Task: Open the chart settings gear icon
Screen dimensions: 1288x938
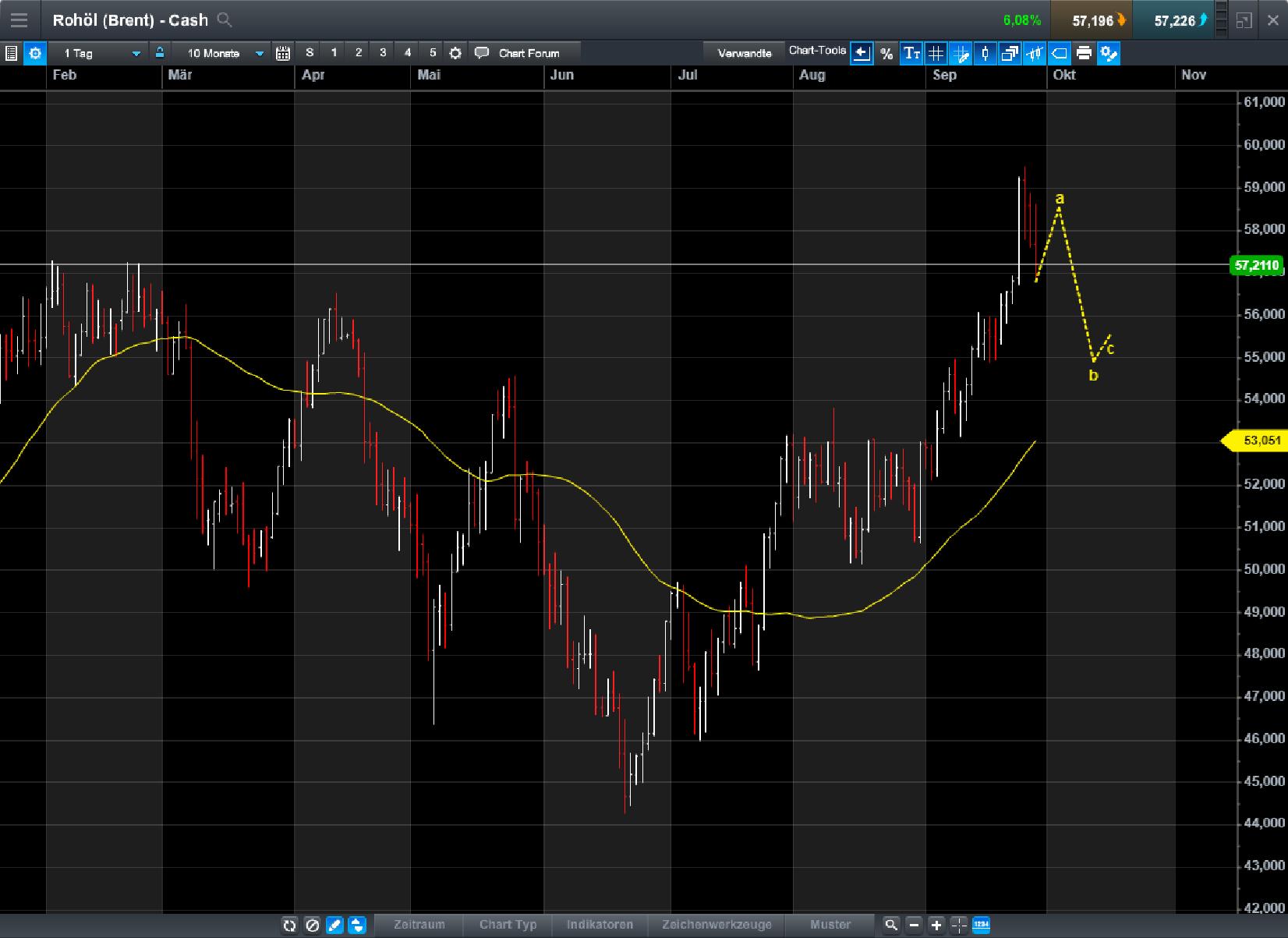Action: [x=34, y=53]
